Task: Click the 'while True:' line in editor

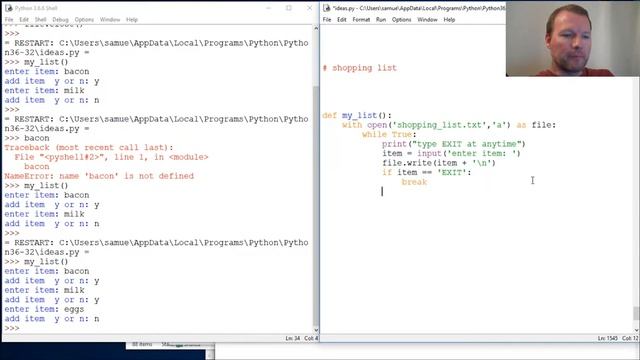Action: click(x=389, y=134)
